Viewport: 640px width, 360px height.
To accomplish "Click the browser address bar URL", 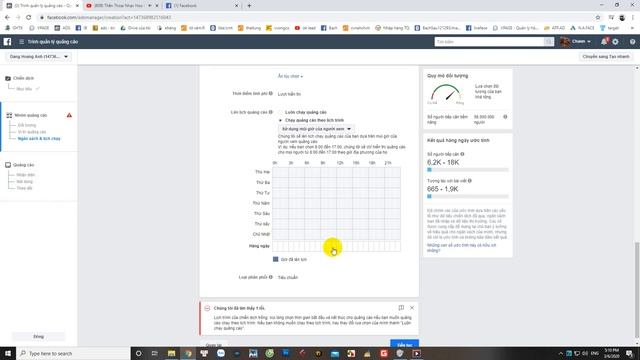I will pos(109,17).
